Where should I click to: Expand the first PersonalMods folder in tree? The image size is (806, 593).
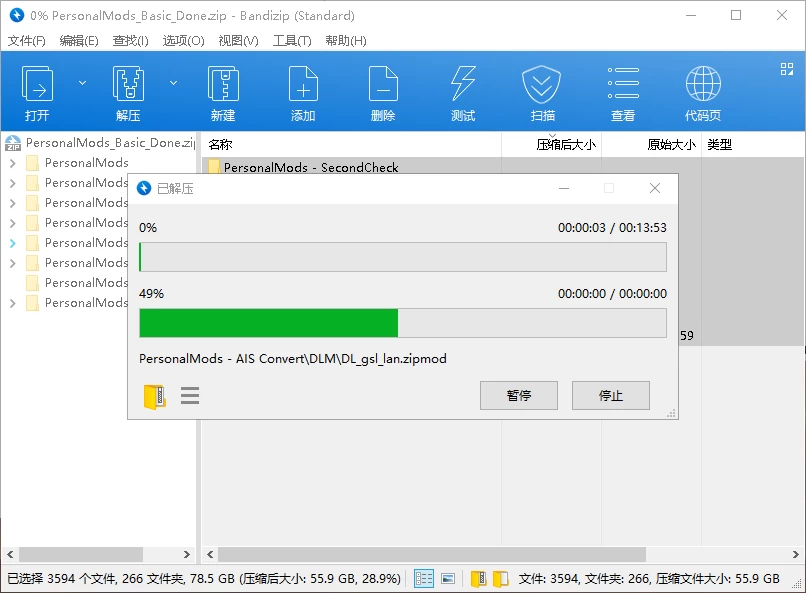[x=13, y=163]
